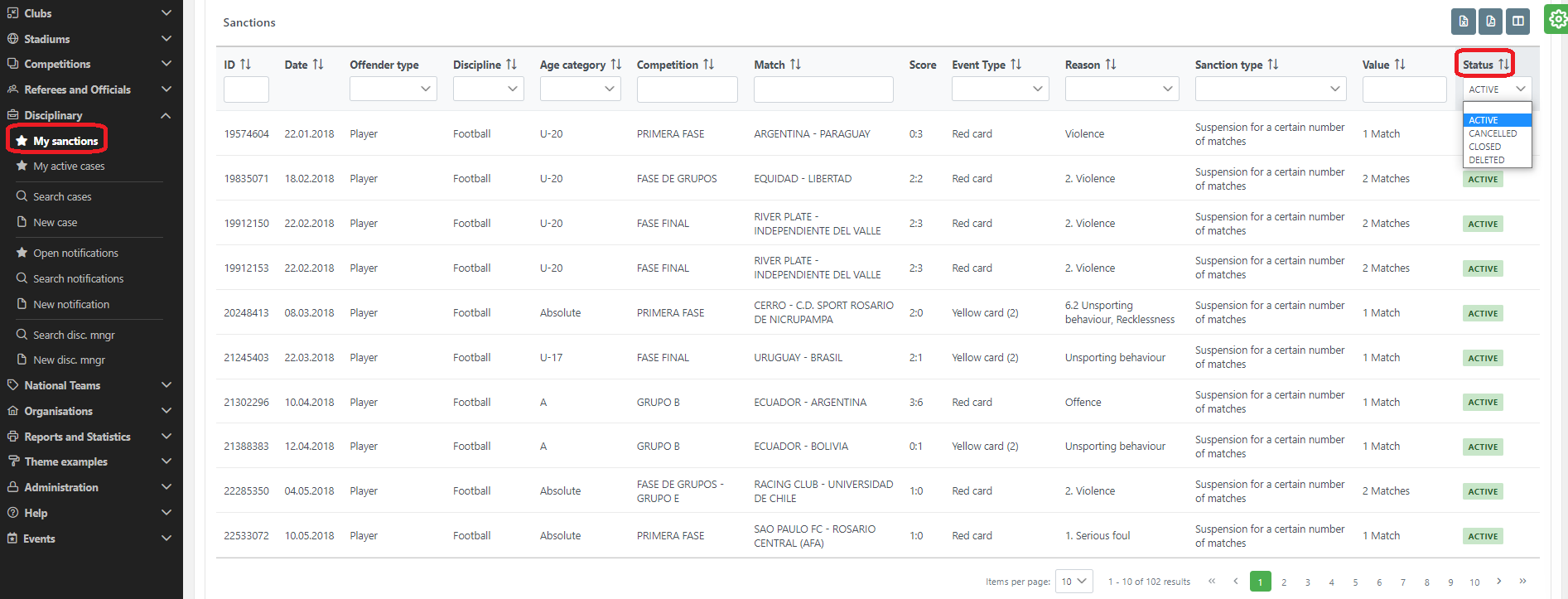The height and width of the screenshot is (599, 1568).
Task: Go to the last results page
Action: (1522, 581)
